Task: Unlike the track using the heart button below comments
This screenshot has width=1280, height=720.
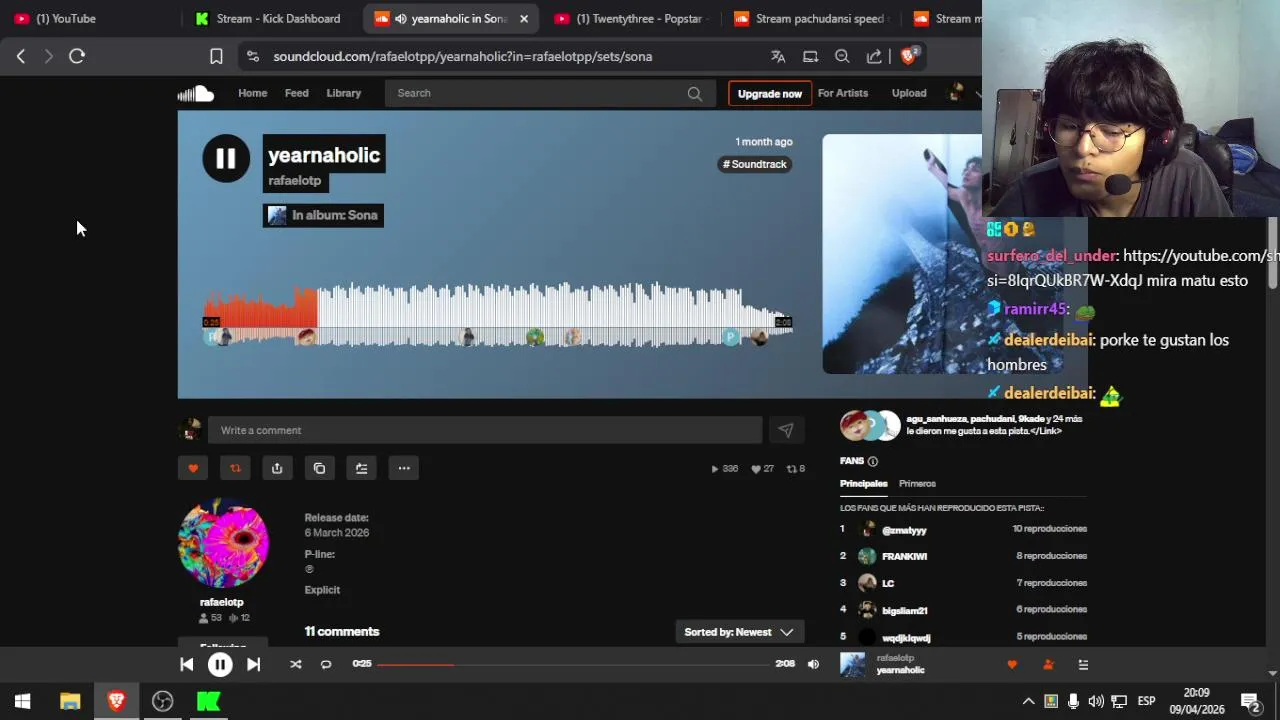Action: point(193,468)
